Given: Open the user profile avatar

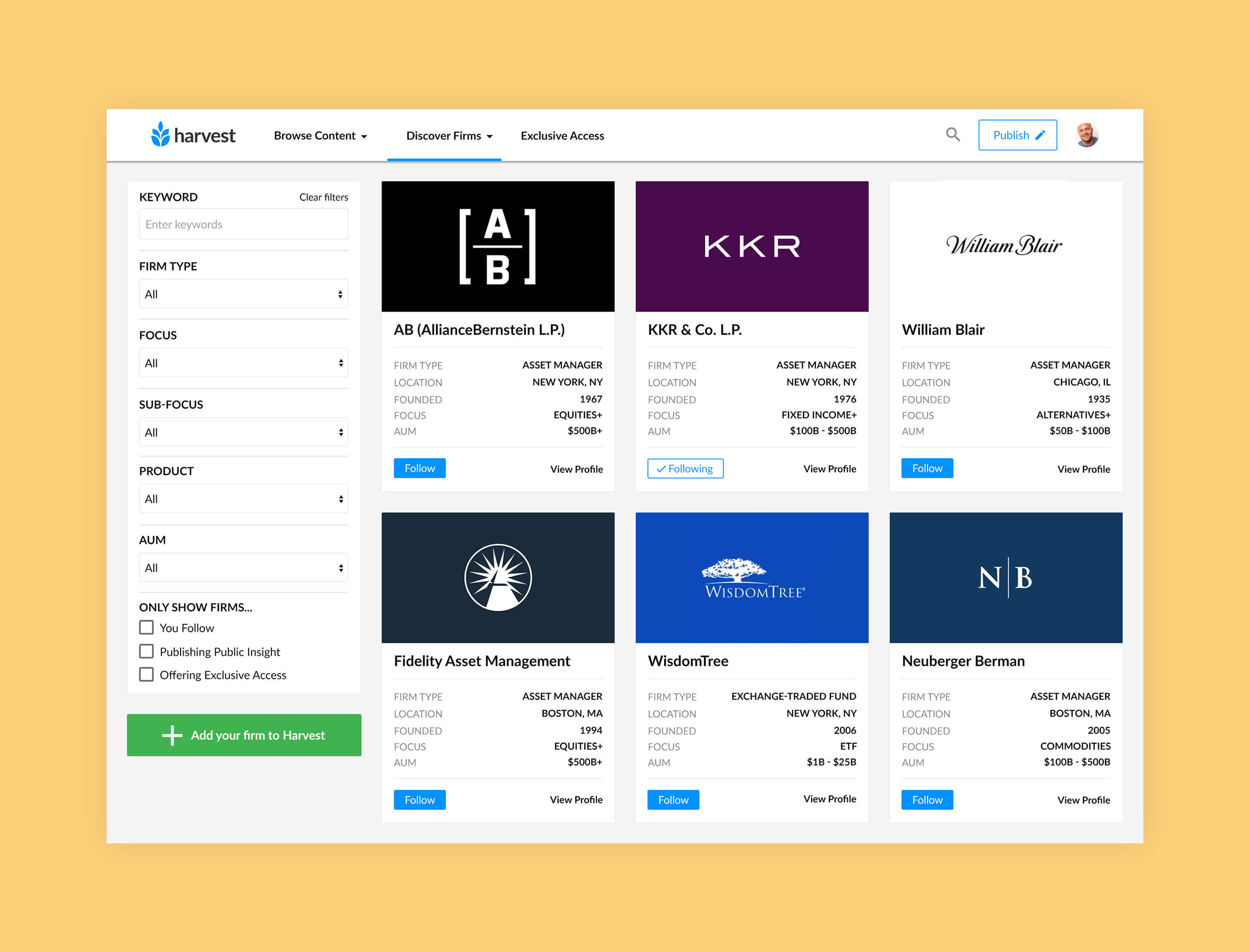Looking at the screenshot, I should (x=1087, y=135).
